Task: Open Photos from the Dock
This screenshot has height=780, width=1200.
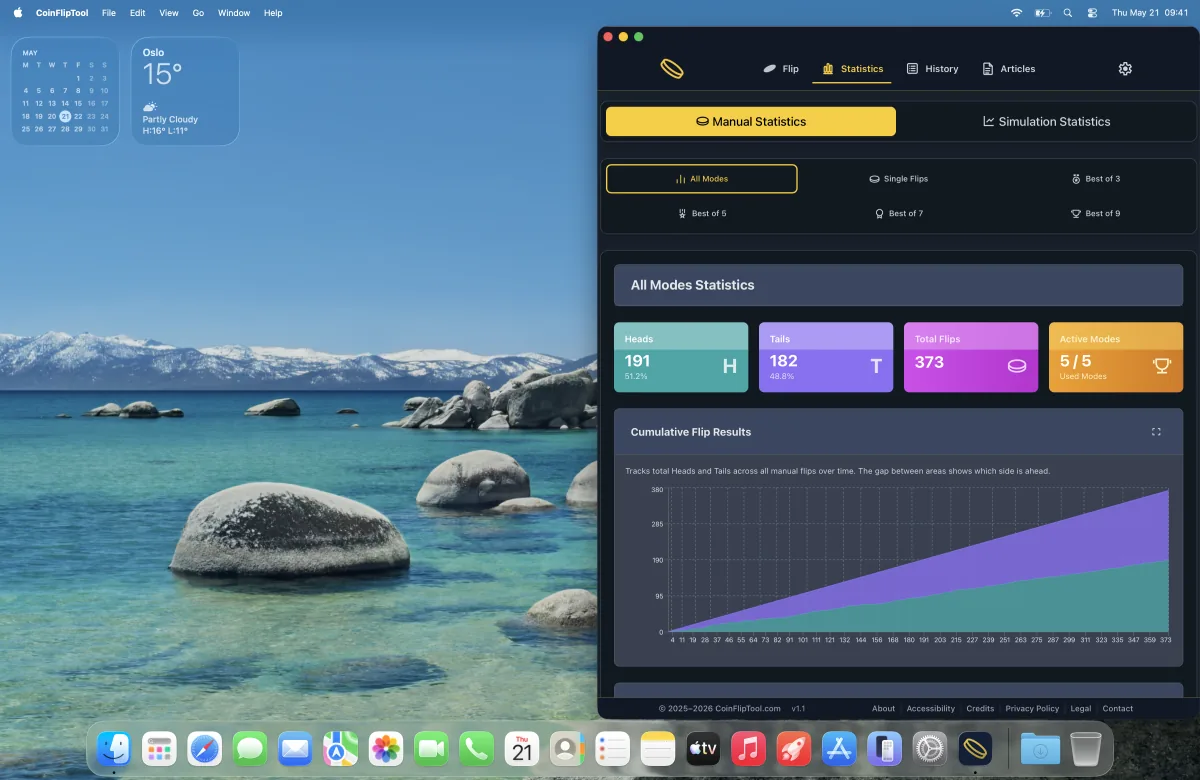Action: click(386, 748)
